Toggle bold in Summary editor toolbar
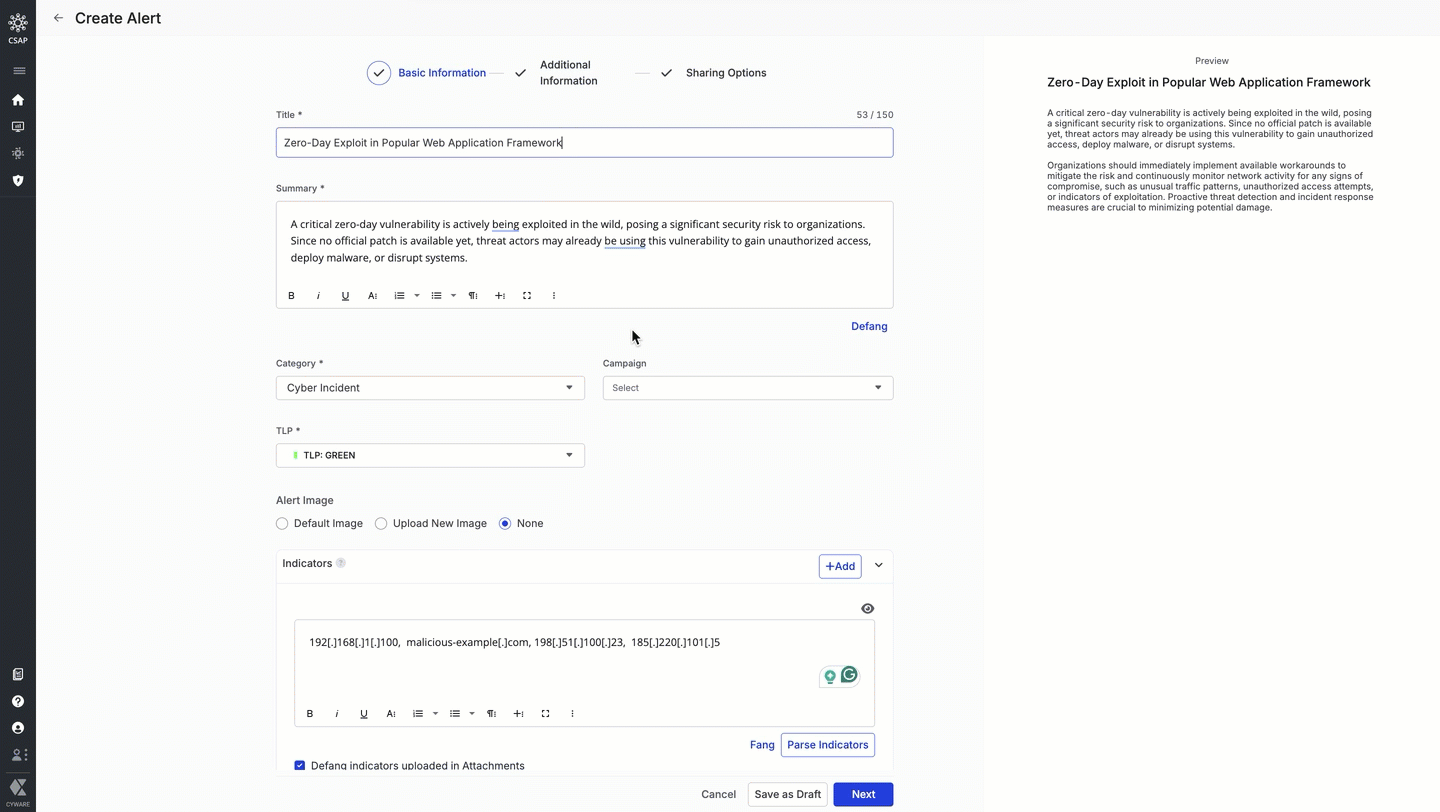This screenshot has width=1440, height=812. (292, 296)
